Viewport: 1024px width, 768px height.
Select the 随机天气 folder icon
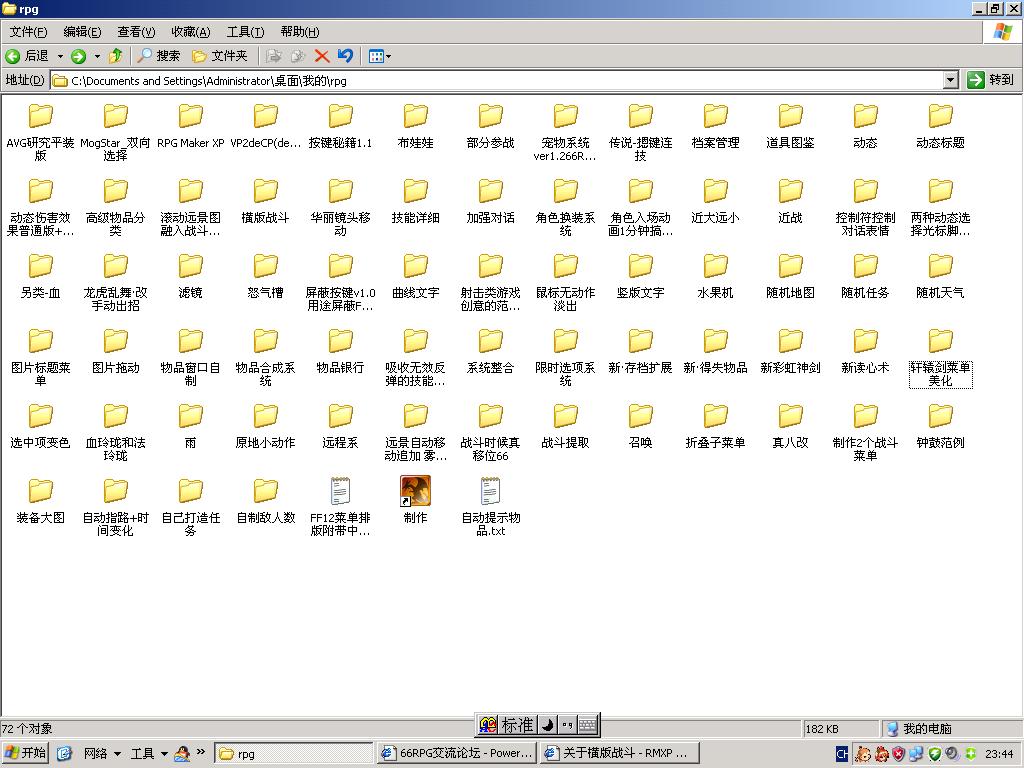click(x=940, y=266)
